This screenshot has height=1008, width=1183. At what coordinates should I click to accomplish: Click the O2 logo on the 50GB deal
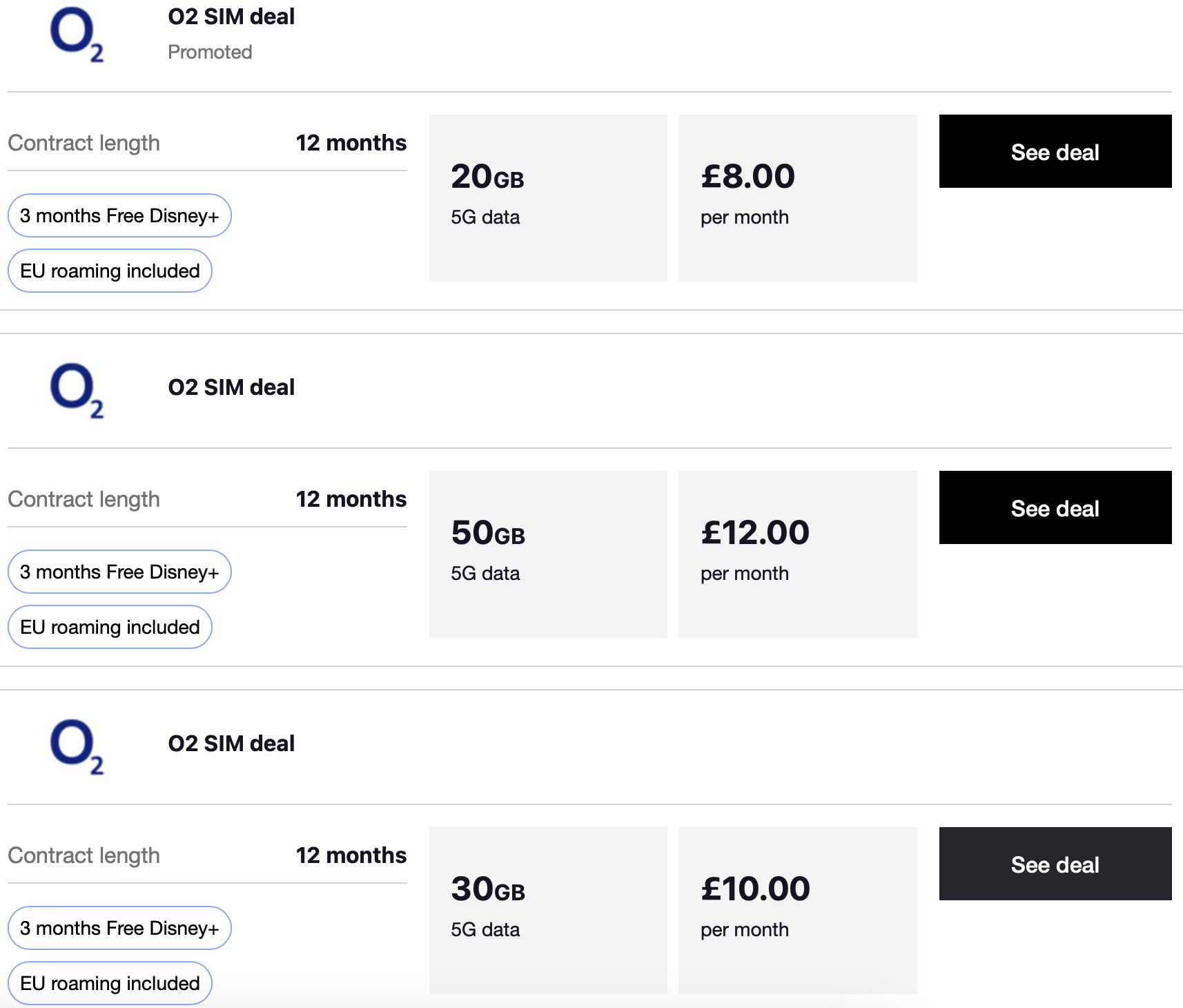coord(76,390)
